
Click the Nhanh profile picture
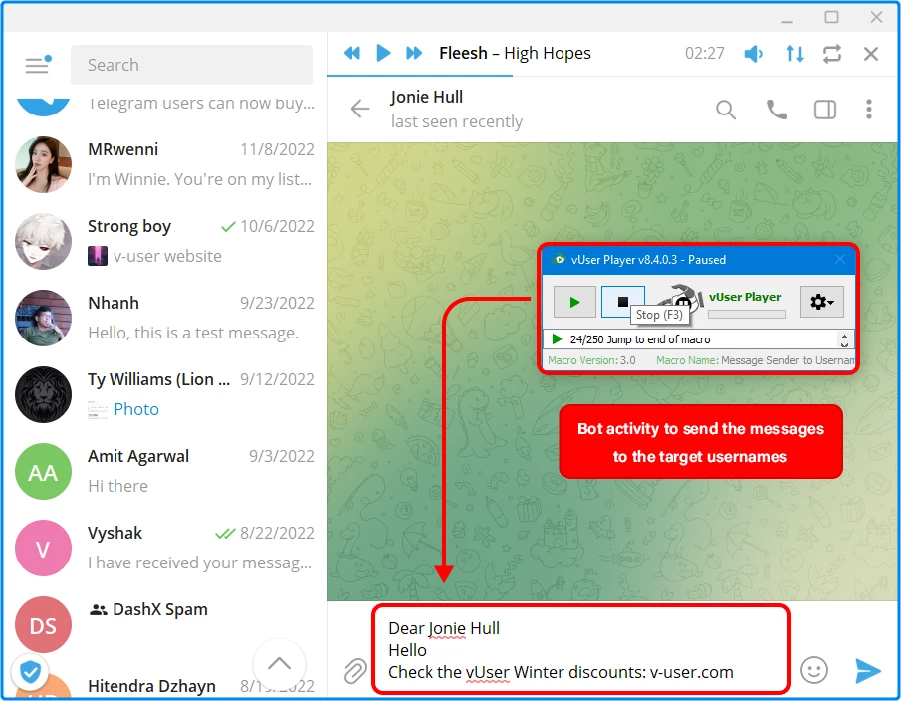[44, 318]
